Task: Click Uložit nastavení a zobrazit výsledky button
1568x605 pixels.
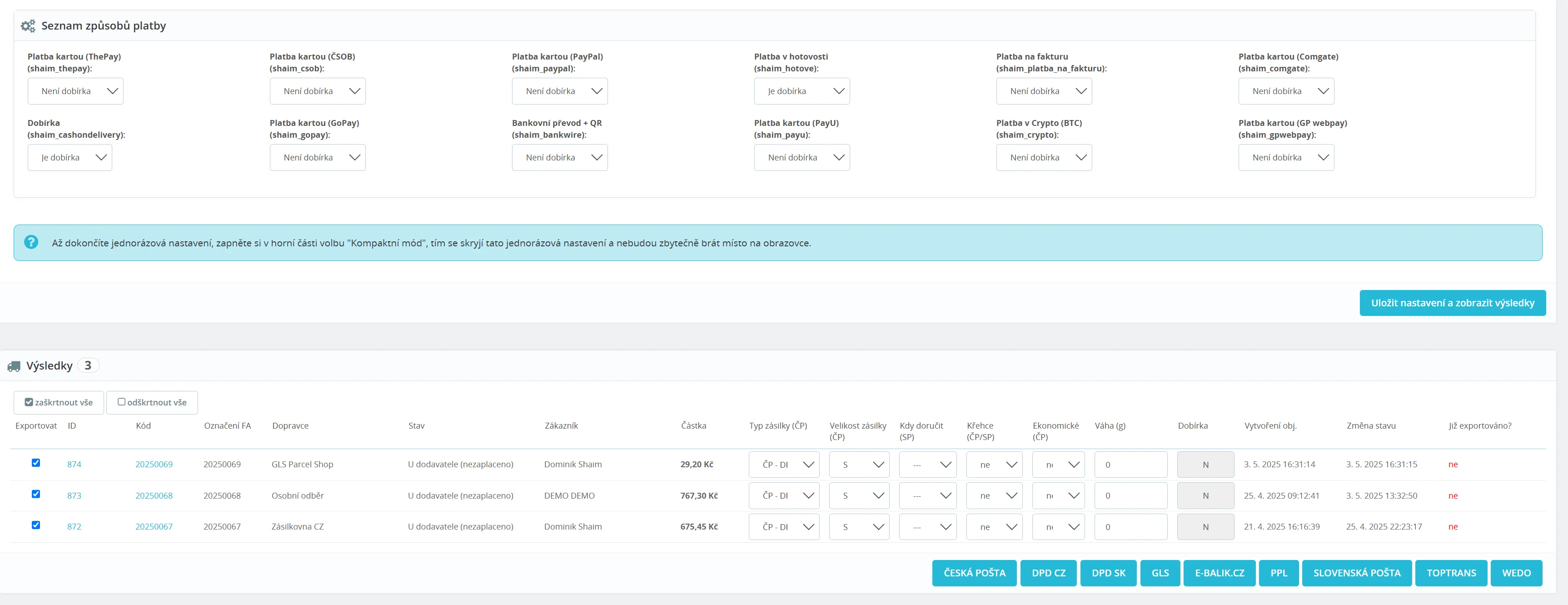Action: pos(1452,303)
